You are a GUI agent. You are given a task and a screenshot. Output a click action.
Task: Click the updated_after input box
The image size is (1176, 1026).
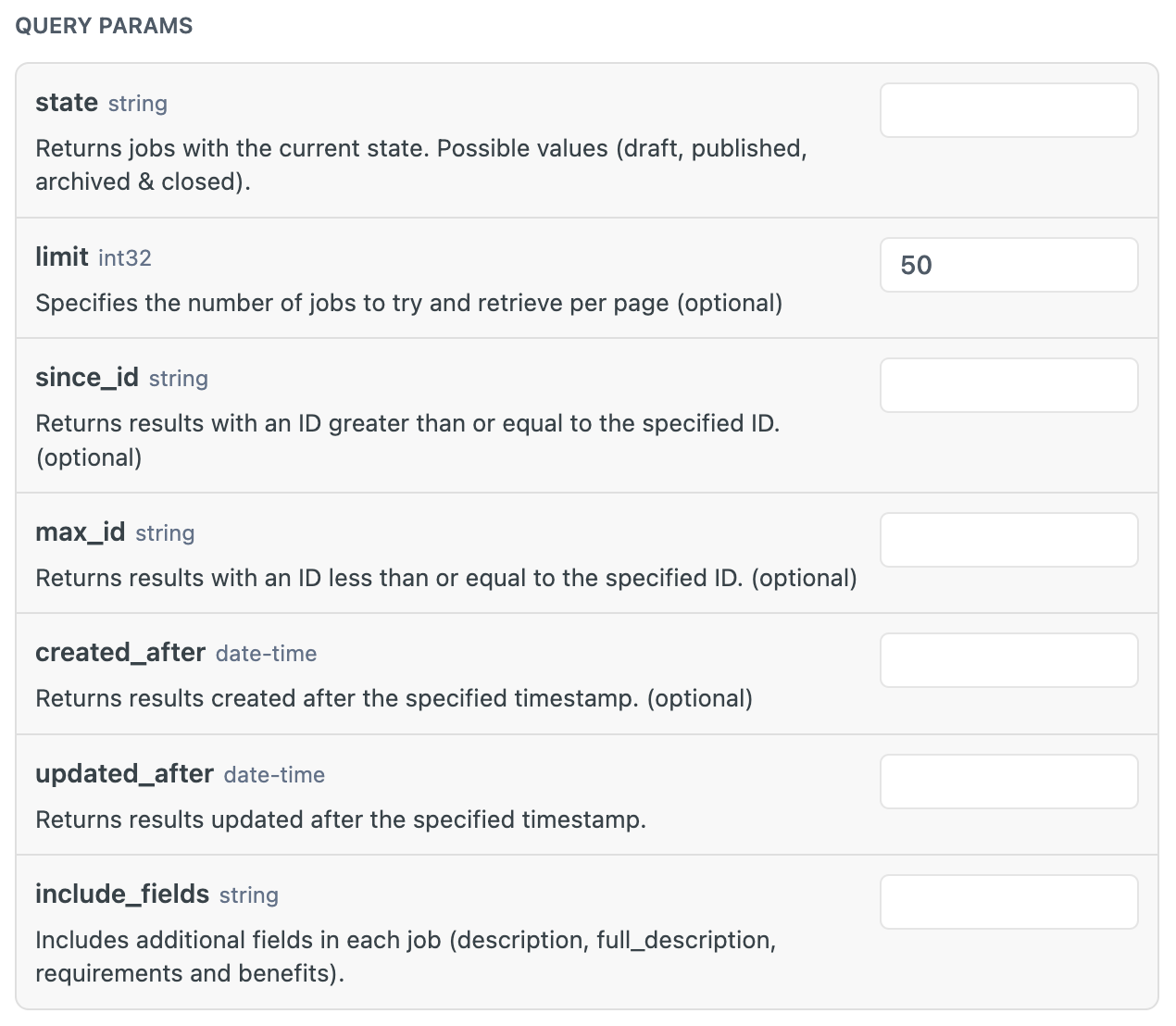coord(1008,781)
